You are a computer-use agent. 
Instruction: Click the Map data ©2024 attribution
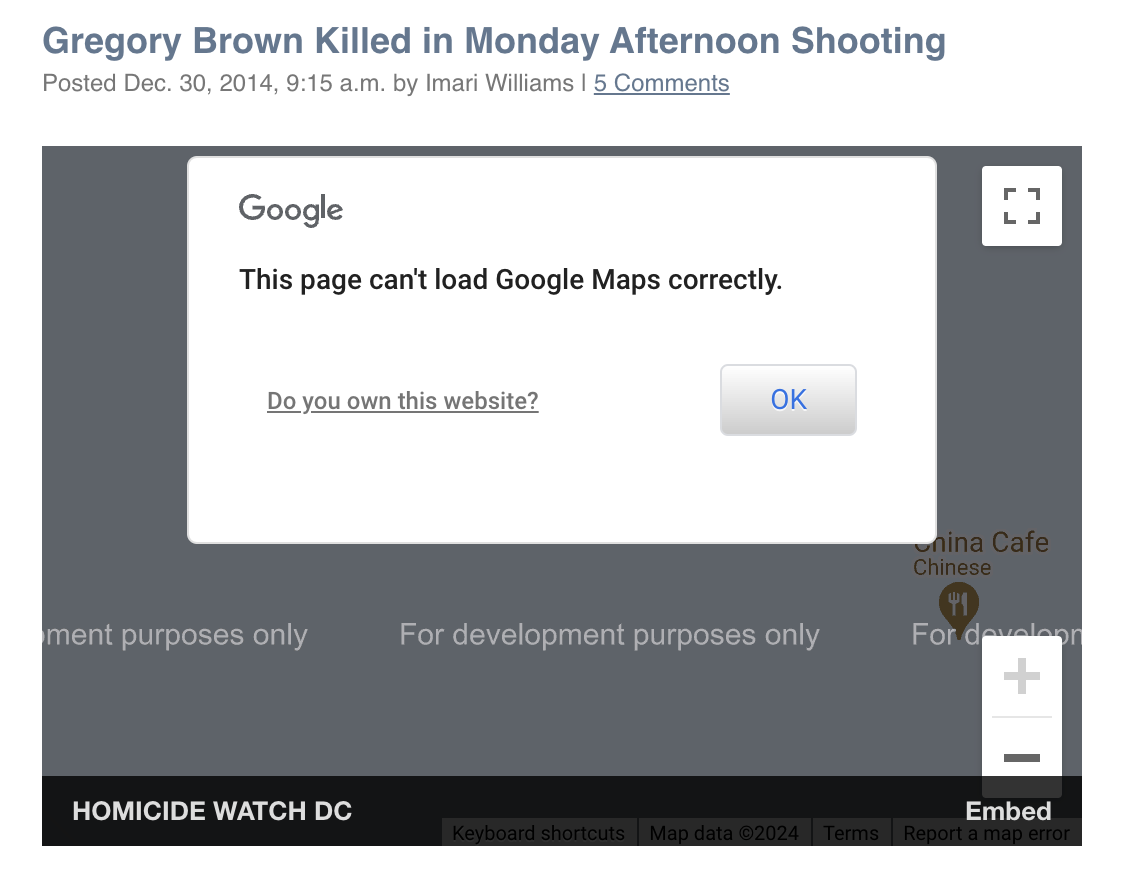tap(724, 833)
